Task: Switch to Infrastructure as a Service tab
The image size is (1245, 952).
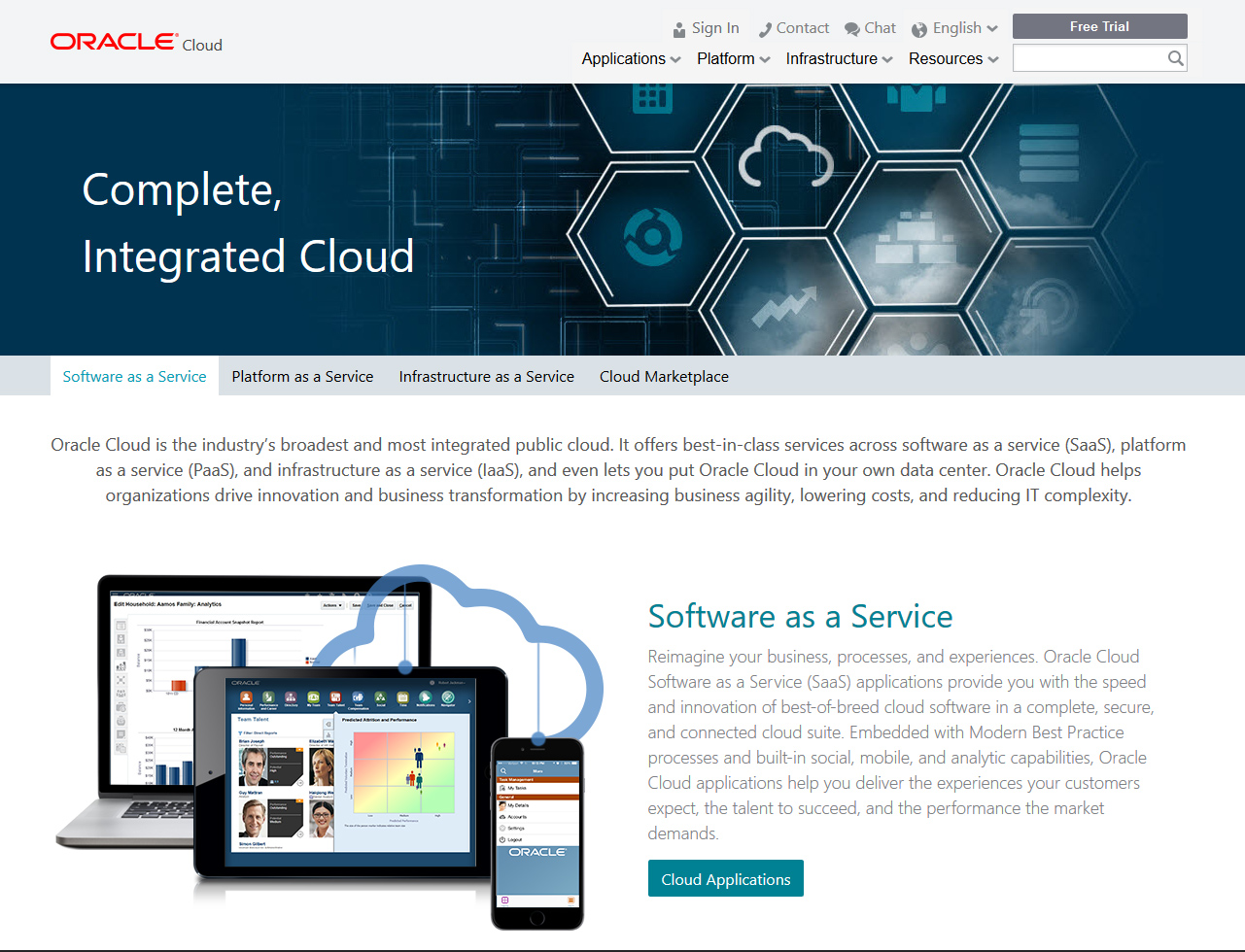Action: tap(486, 376)
